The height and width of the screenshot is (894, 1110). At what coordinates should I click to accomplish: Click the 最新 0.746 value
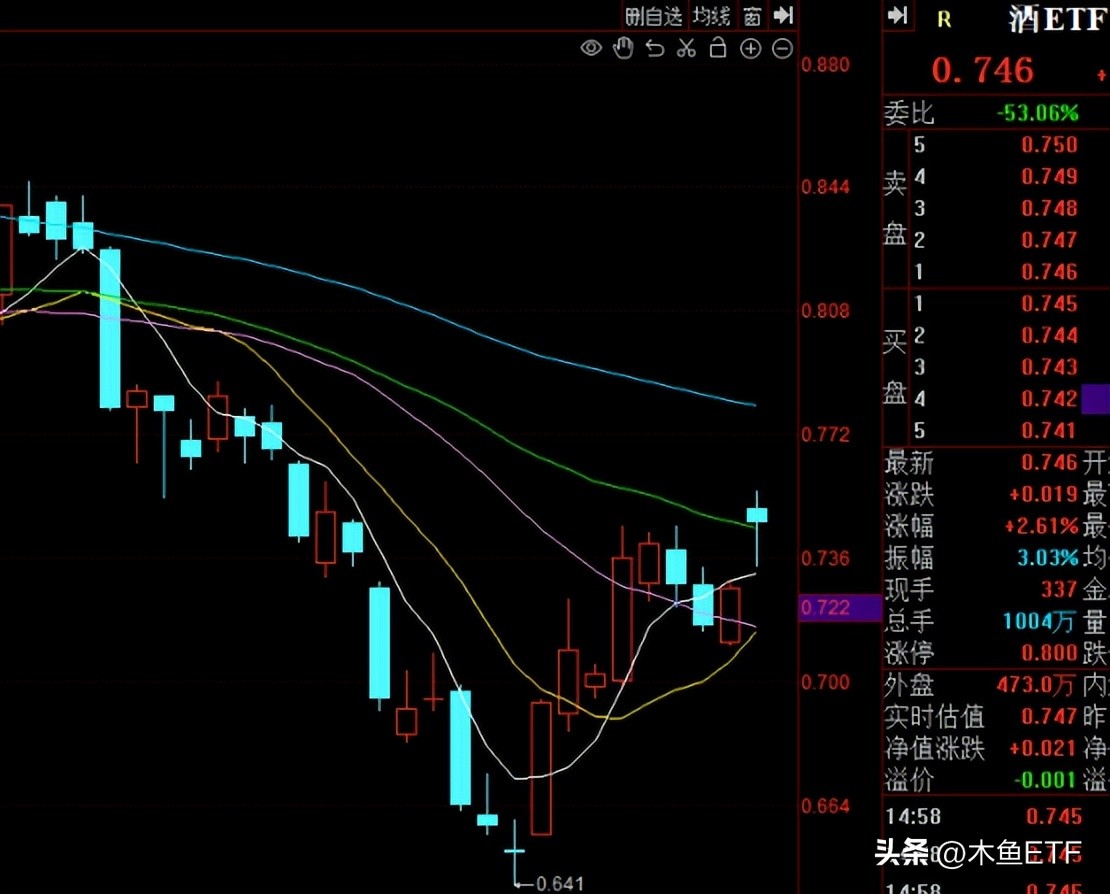click(x=1049, y=462)
